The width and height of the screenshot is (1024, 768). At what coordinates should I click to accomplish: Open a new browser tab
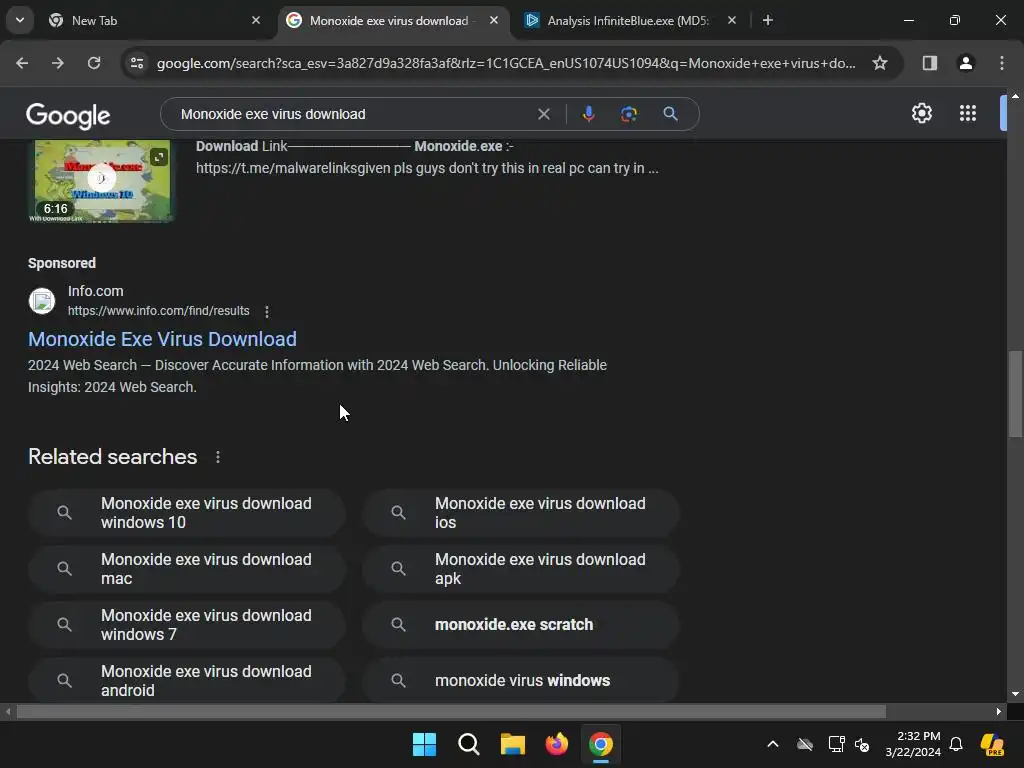768,21
